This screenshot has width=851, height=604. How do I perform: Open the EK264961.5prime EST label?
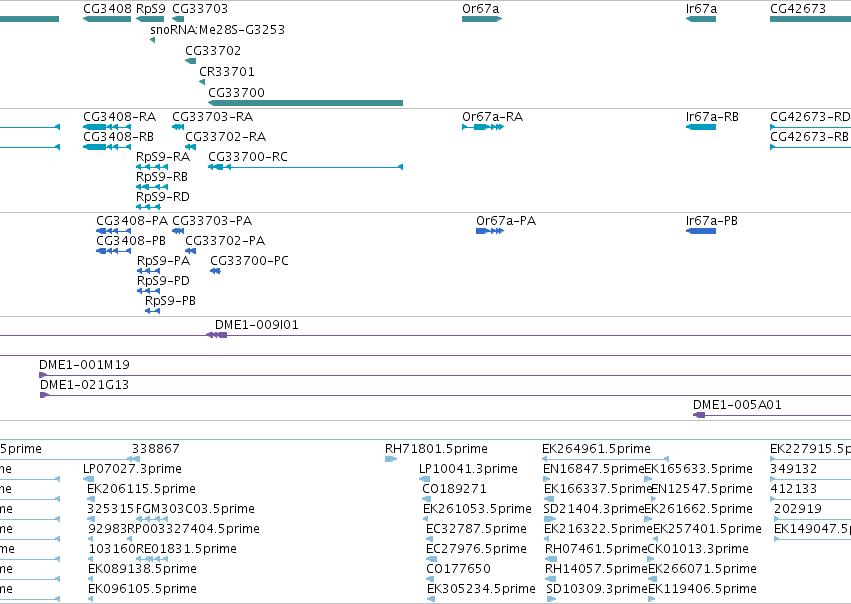click(596, 449)
